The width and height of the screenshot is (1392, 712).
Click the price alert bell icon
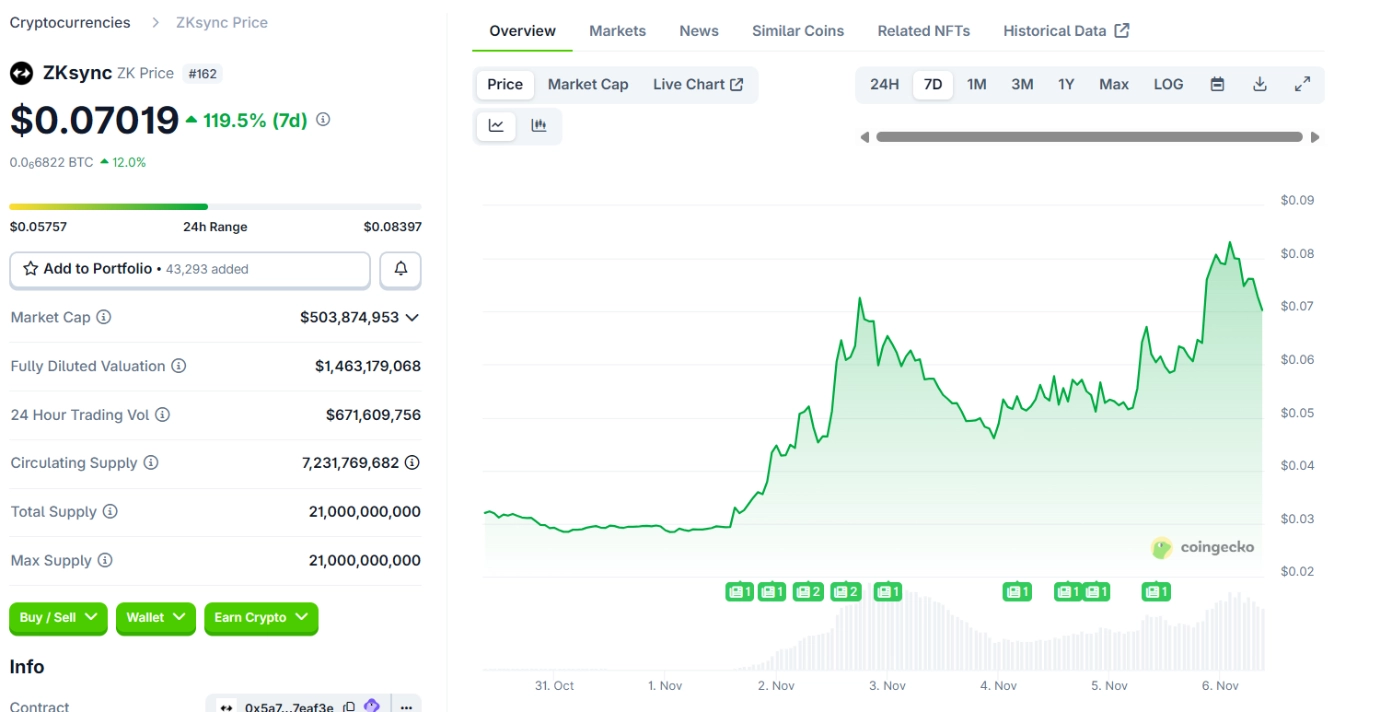[x=400, y=269]
